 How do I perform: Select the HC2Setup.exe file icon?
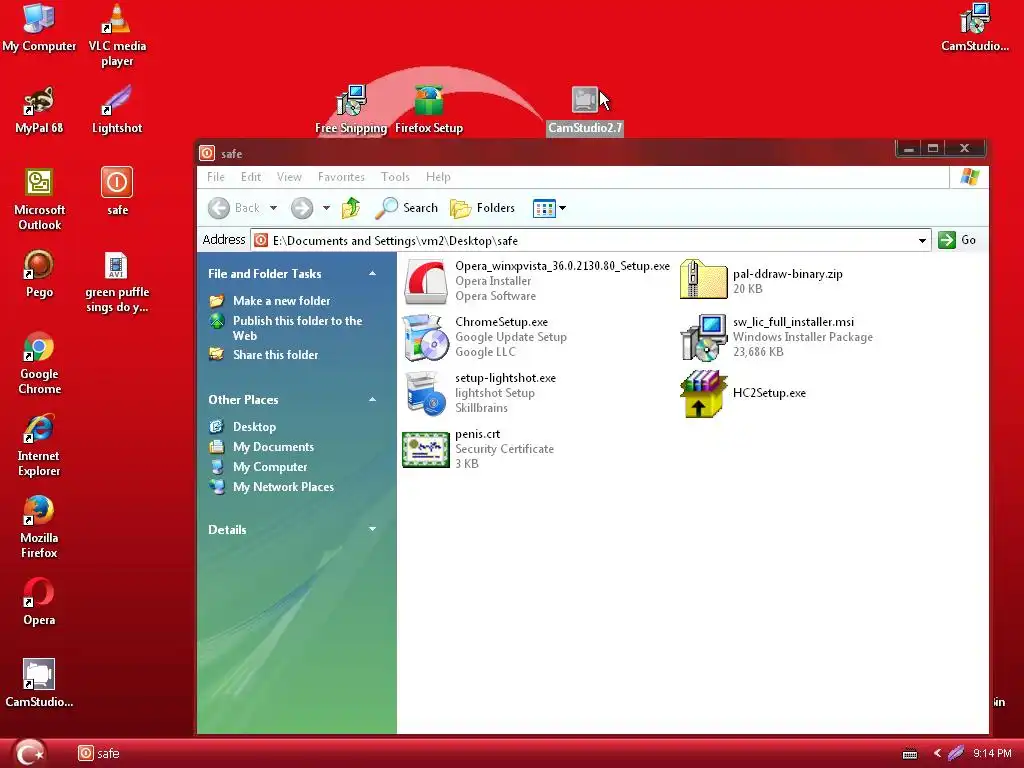pos(703,393)
